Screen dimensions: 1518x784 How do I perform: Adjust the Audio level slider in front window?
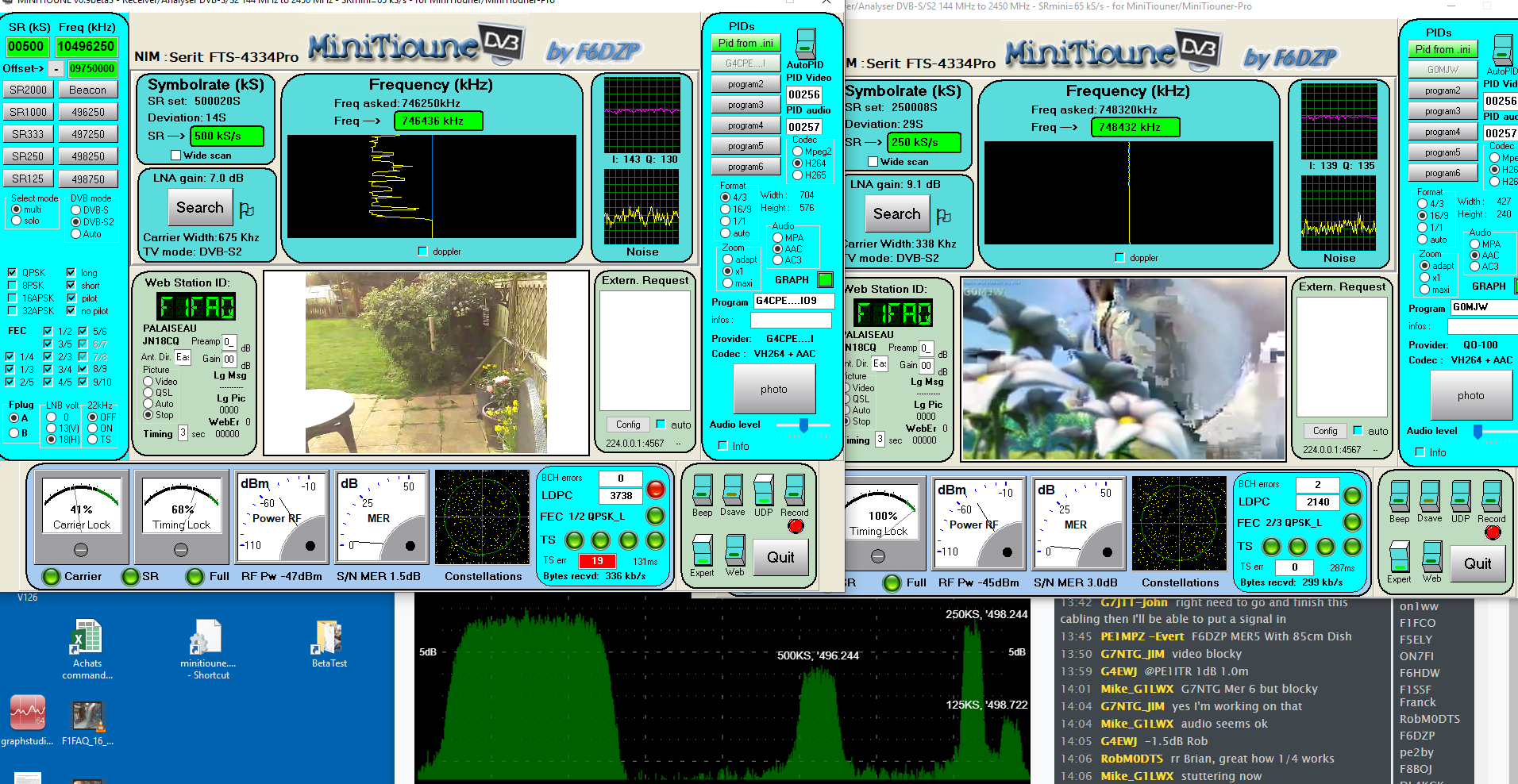click(803, 425)
